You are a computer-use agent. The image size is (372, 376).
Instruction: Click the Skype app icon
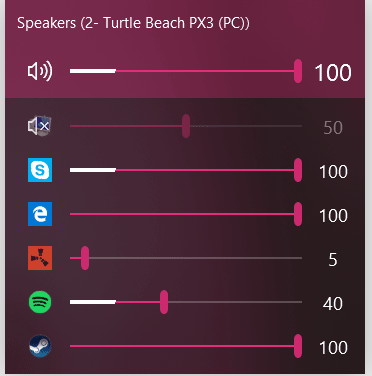point(40,170)
